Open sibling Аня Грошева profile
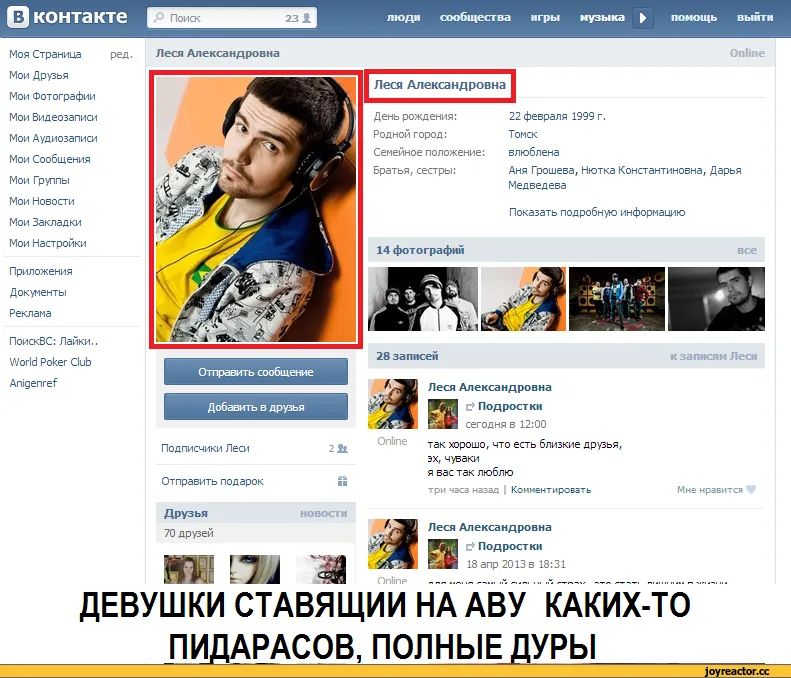This screenshot has width=791, height=678. [541, 171]
